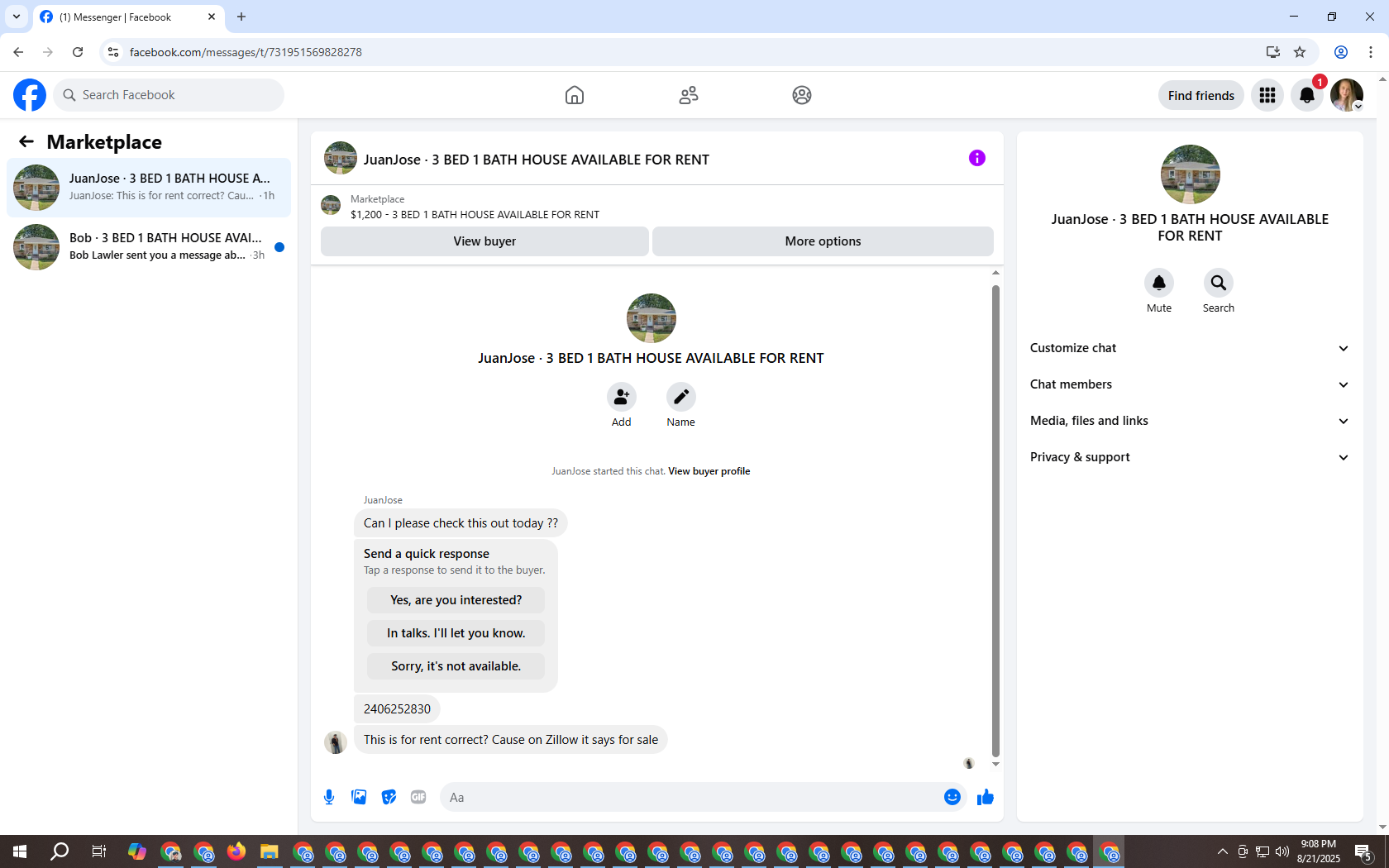Image resolution: width=1389 pixels, height=868 pixels.
Task: Expand Privacy & support section
Action: tap(1190, 457)
